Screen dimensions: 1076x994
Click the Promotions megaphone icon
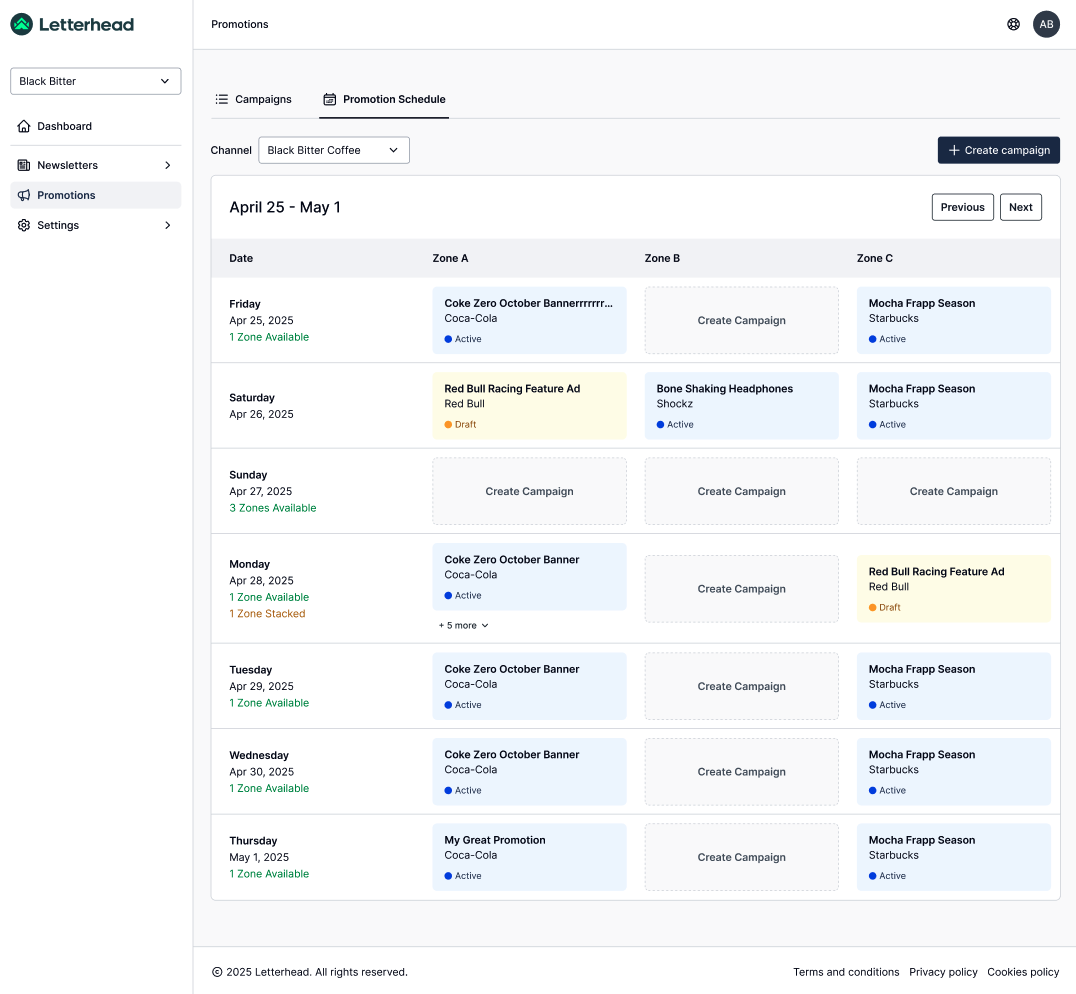pos(24,195)
